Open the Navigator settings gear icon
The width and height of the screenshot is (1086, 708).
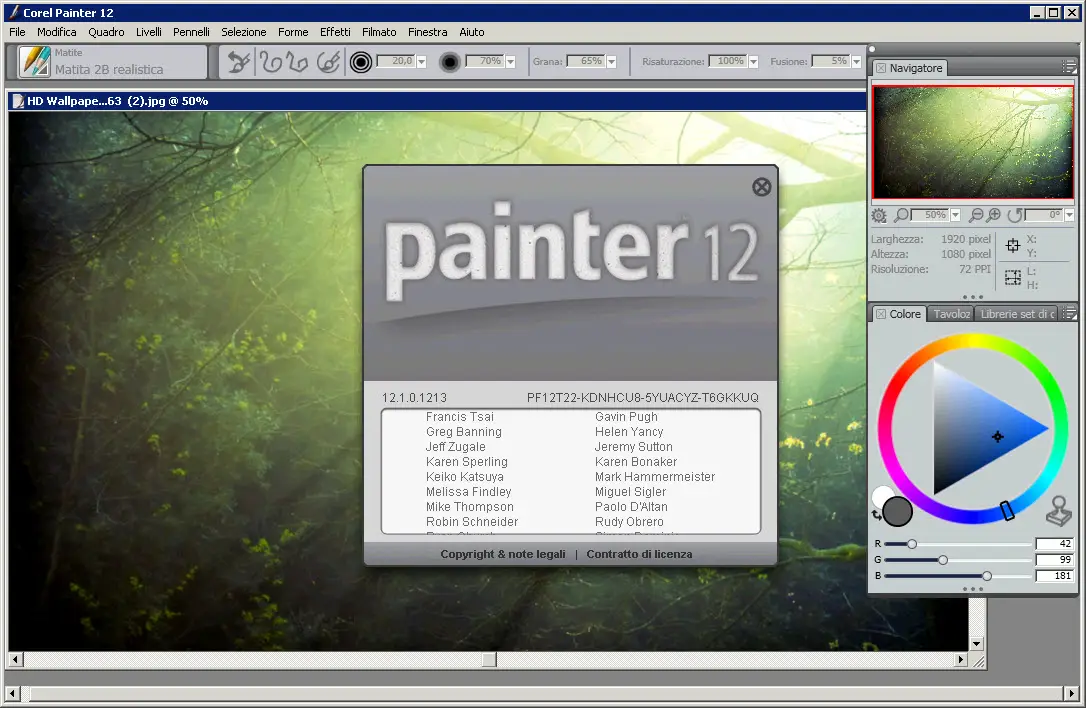(x=879, y=215)
